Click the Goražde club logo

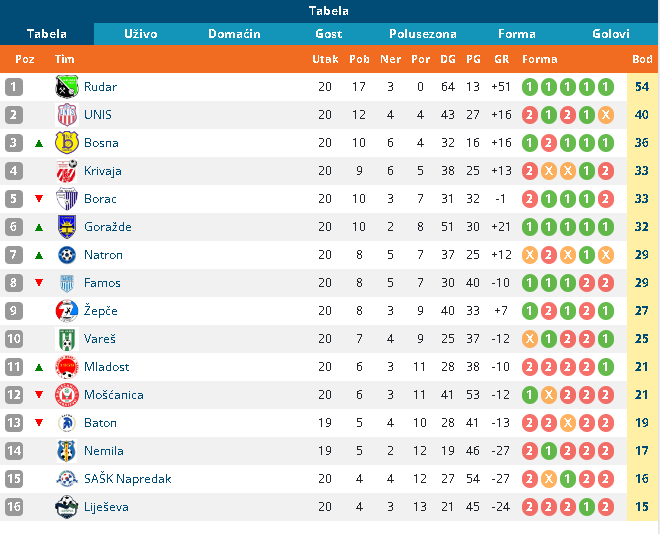[66, 227]
